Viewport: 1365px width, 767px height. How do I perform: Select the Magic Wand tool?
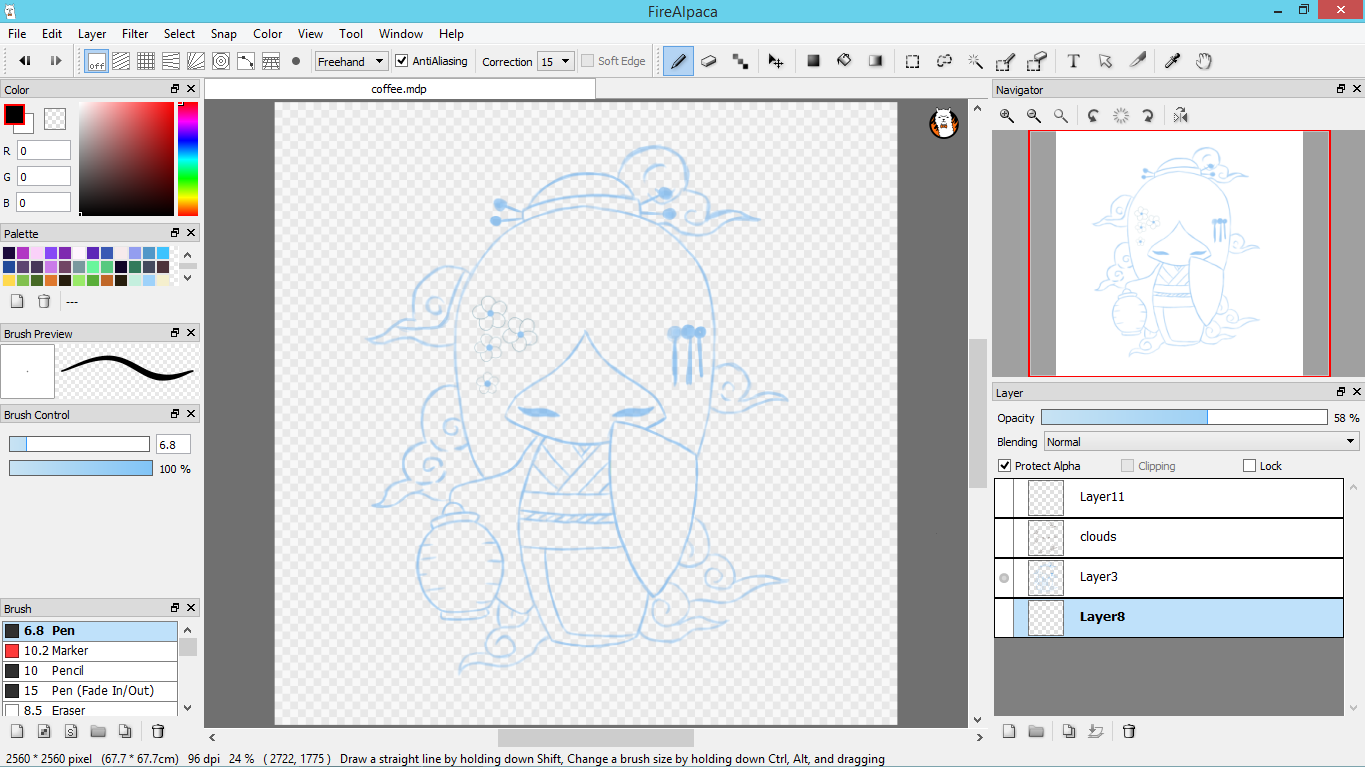click(975, 61)
